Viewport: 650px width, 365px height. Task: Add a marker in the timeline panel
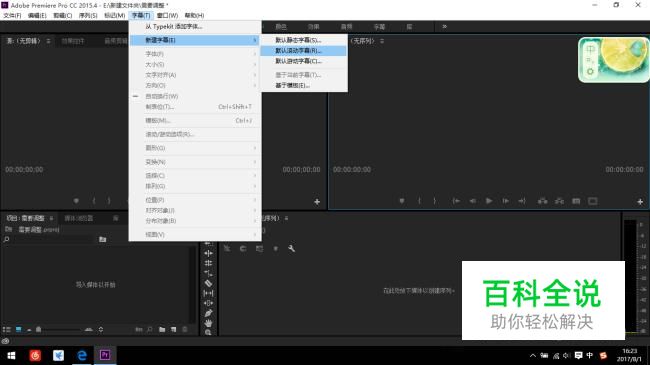click(275, 248)
